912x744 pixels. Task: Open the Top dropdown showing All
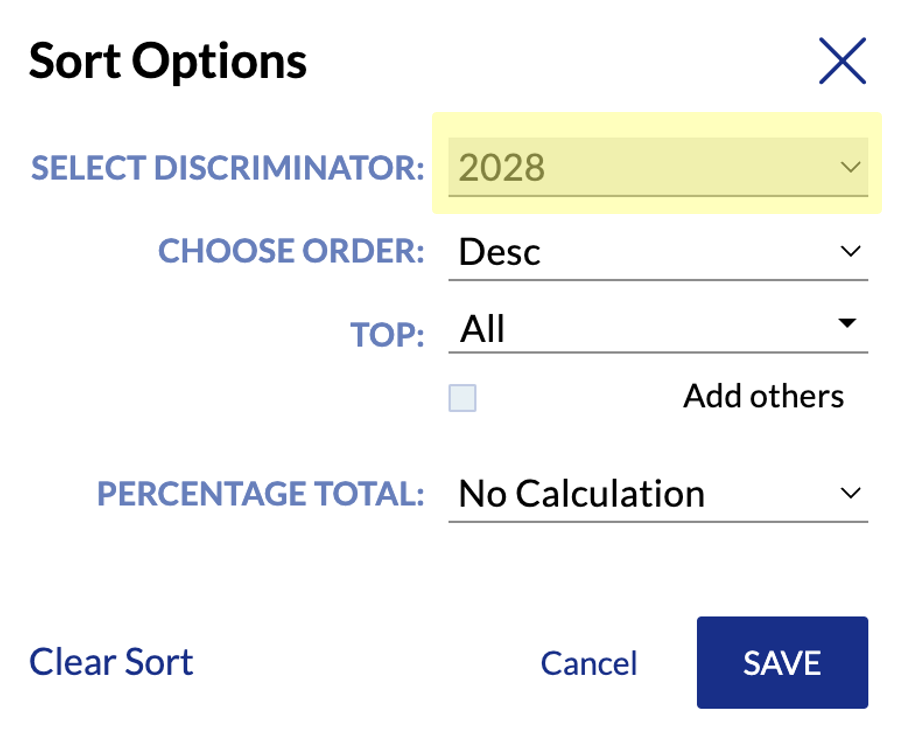(x=658, y=328)
